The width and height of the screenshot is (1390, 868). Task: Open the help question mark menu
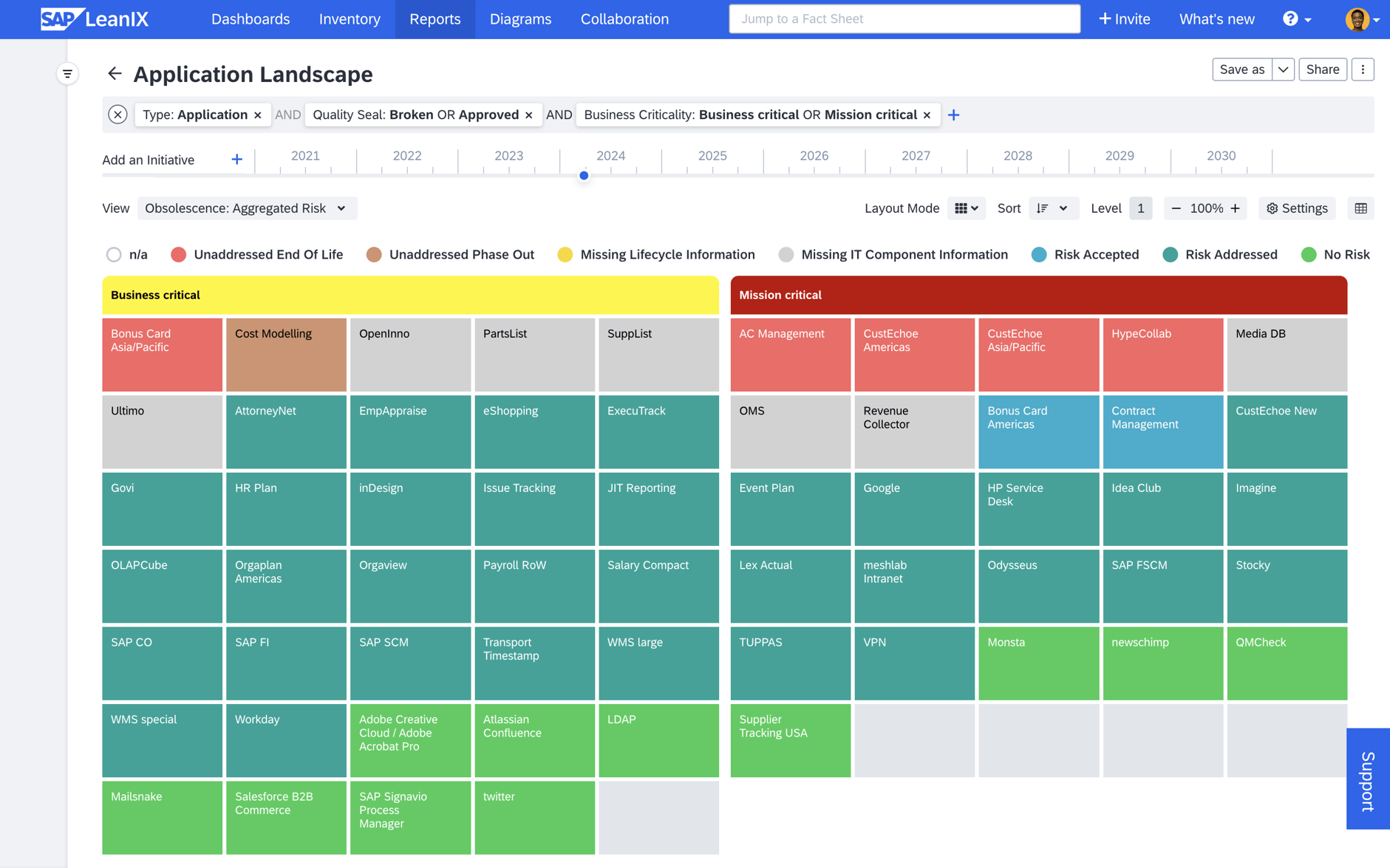click(1292, 18)
